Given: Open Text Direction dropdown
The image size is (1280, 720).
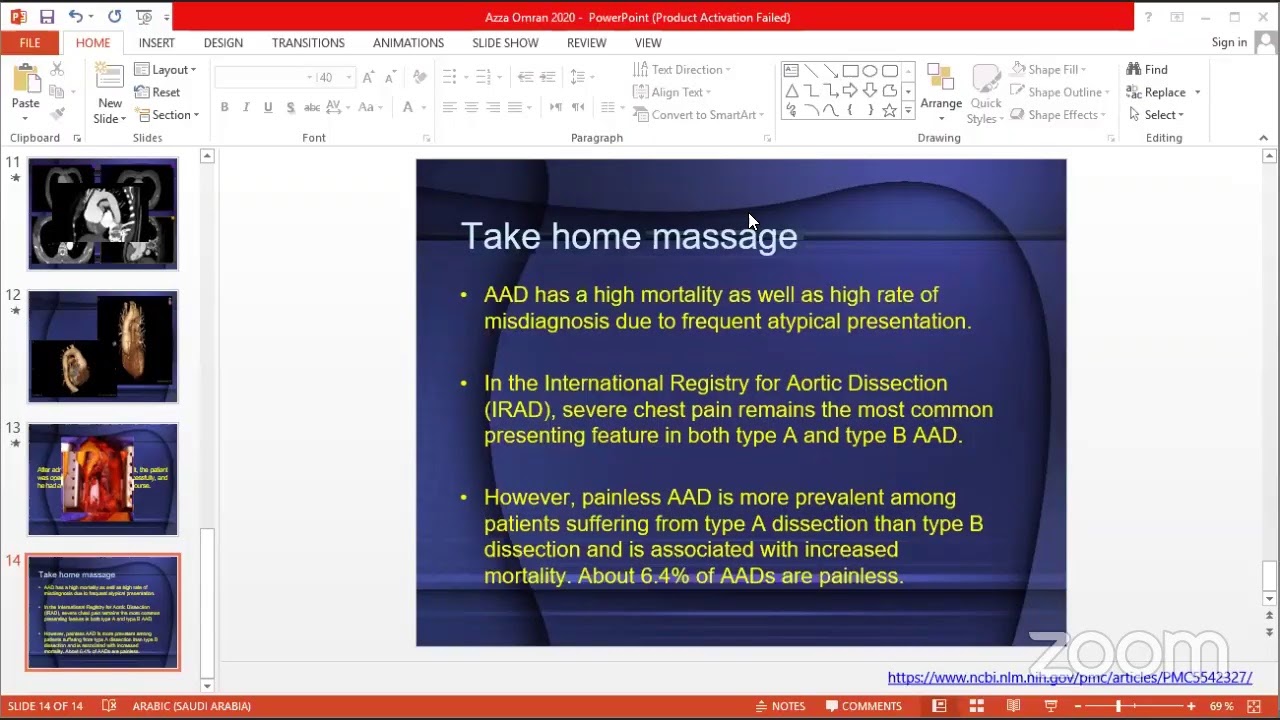Looking at the screenshot, I should tap(682, 69).
